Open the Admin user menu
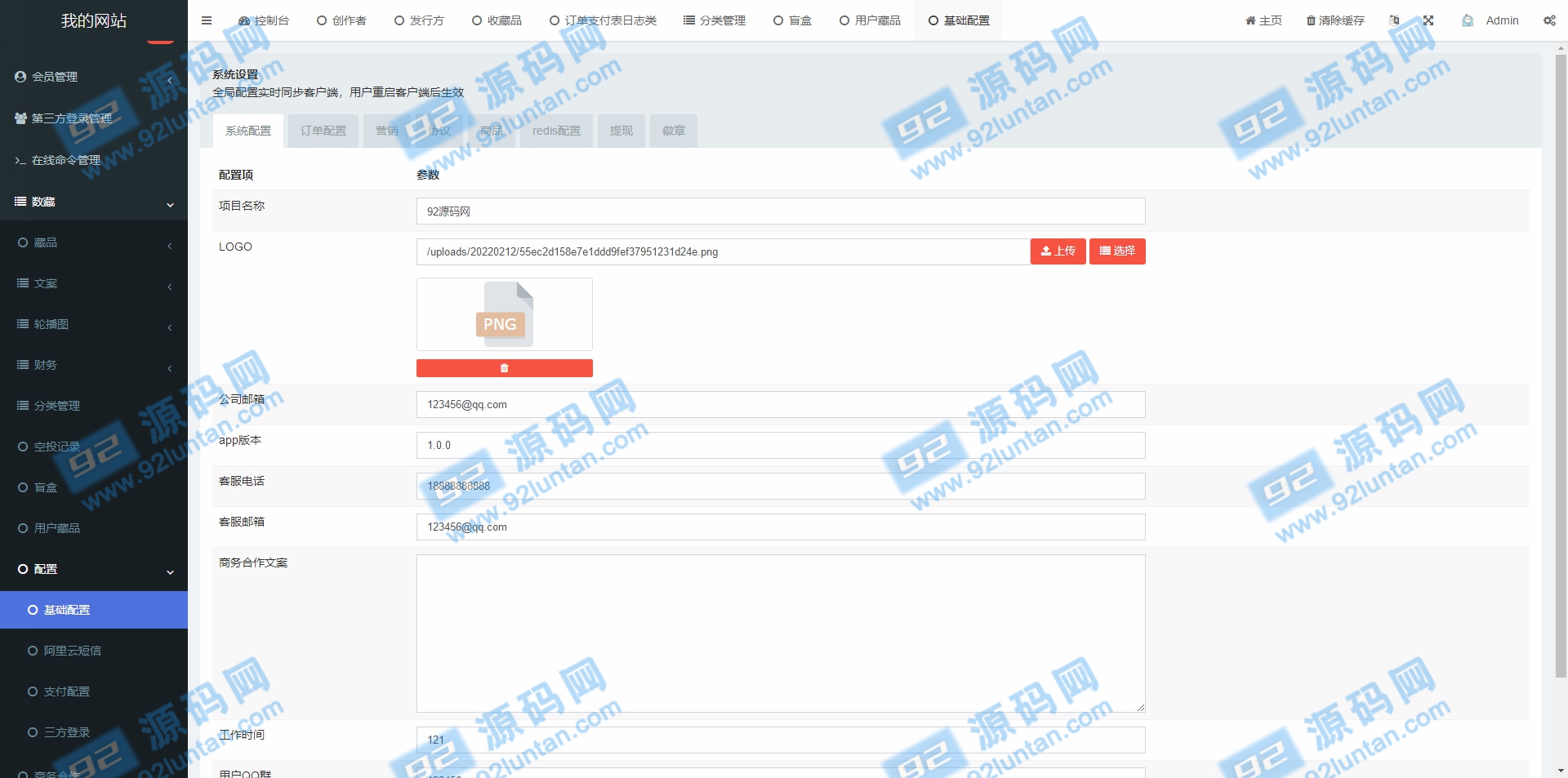The image size is (1568, 778). [1502, 20]
